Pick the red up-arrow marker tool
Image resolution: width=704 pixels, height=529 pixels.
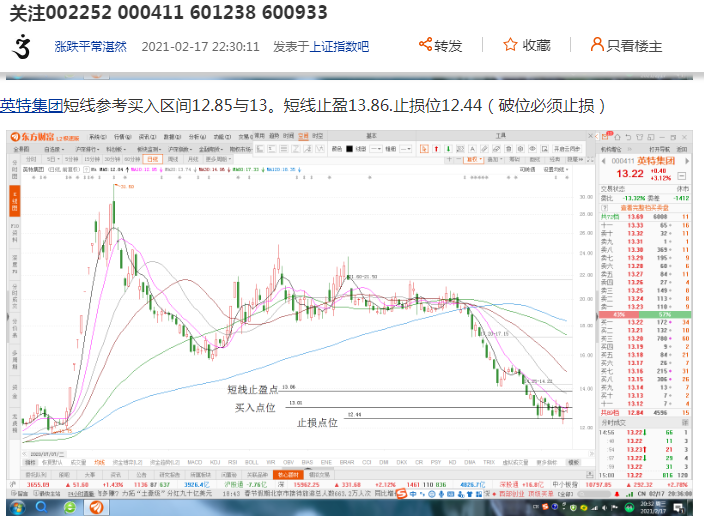pos(436,149)
